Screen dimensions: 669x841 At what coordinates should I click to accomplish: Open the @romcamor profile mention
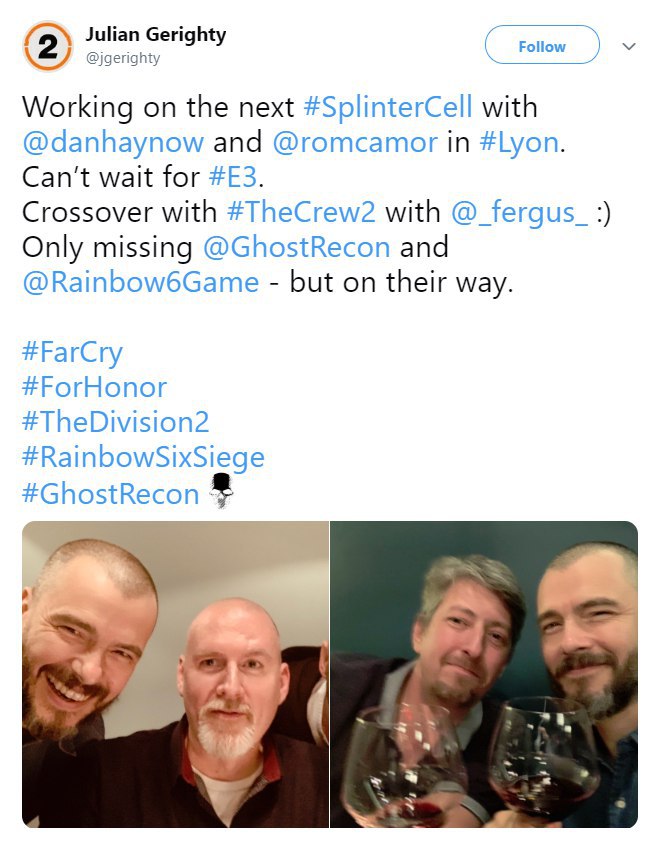pos(355,142)
